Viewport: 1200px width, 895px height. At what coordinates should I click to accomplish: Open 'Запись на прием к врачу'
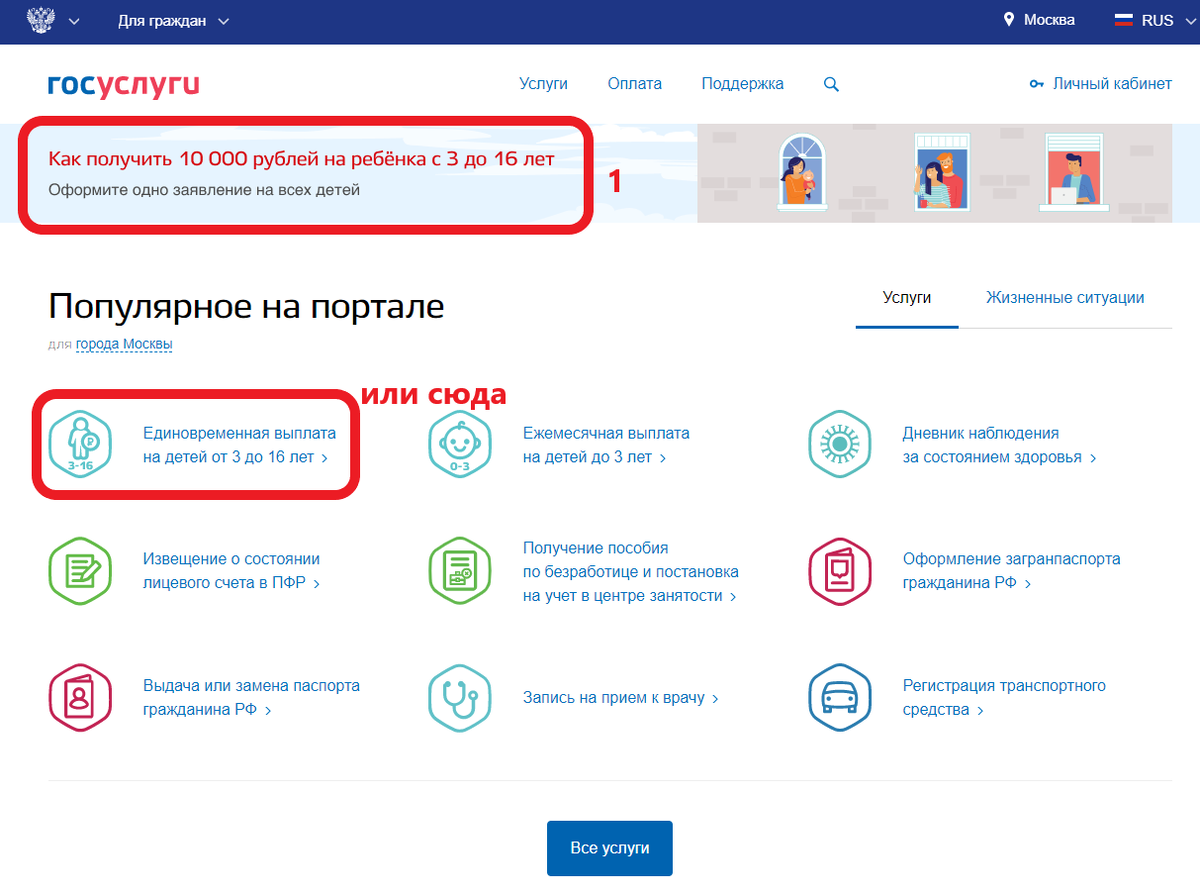621,698
